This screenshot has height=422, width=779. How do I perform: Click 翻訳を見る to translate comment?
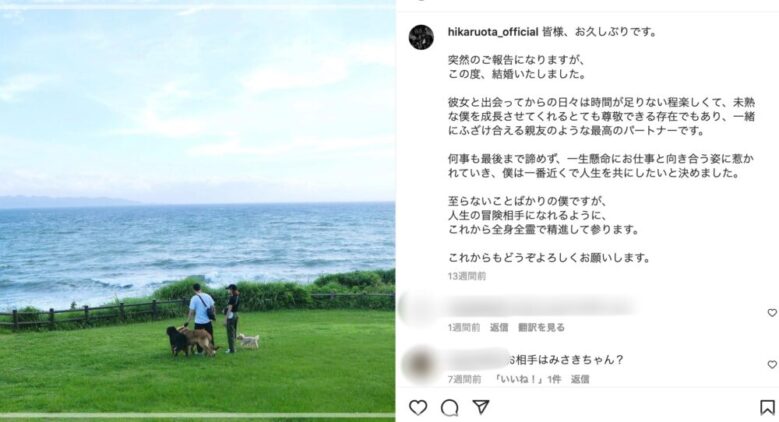pos(541,328)
